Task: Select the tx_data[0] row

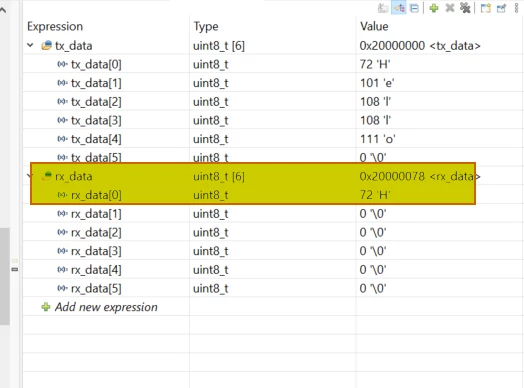Action: click(272, 64)
